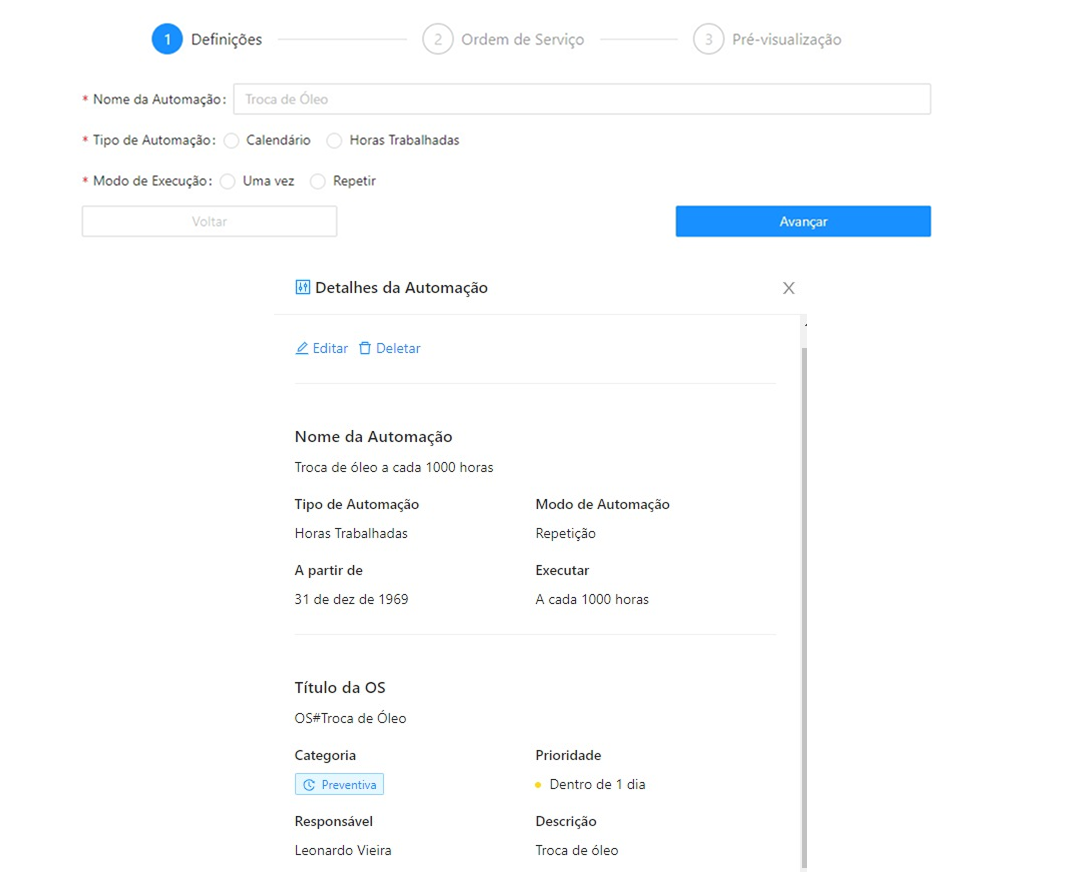Click the step 3 circle icon

[x=708, y=39]
